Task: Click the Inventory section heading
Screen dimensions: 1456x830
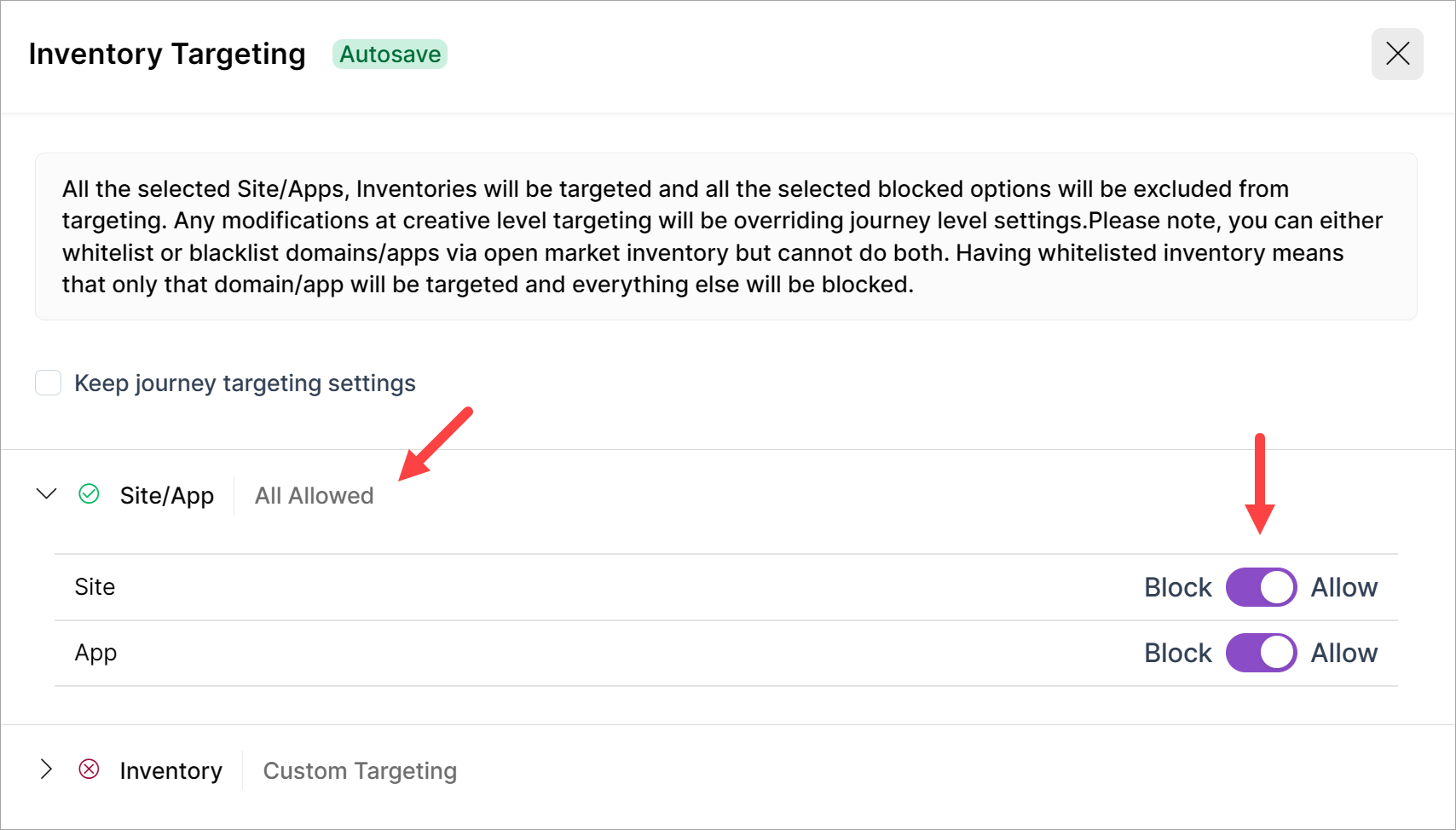Action: (170, 770)
